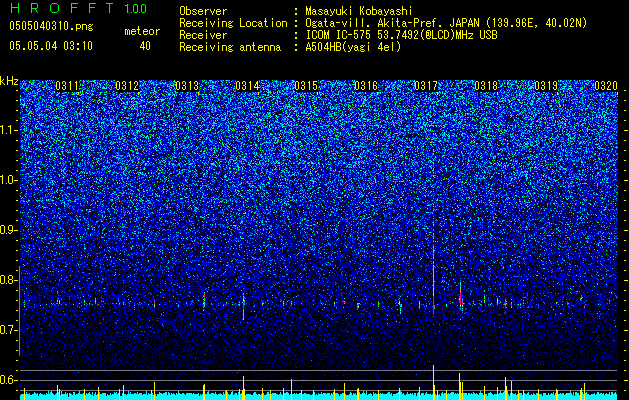Click the Ogata-vill. Akita-Pref. JAPAN location text

pyautogui.click(x=446, y=23)
